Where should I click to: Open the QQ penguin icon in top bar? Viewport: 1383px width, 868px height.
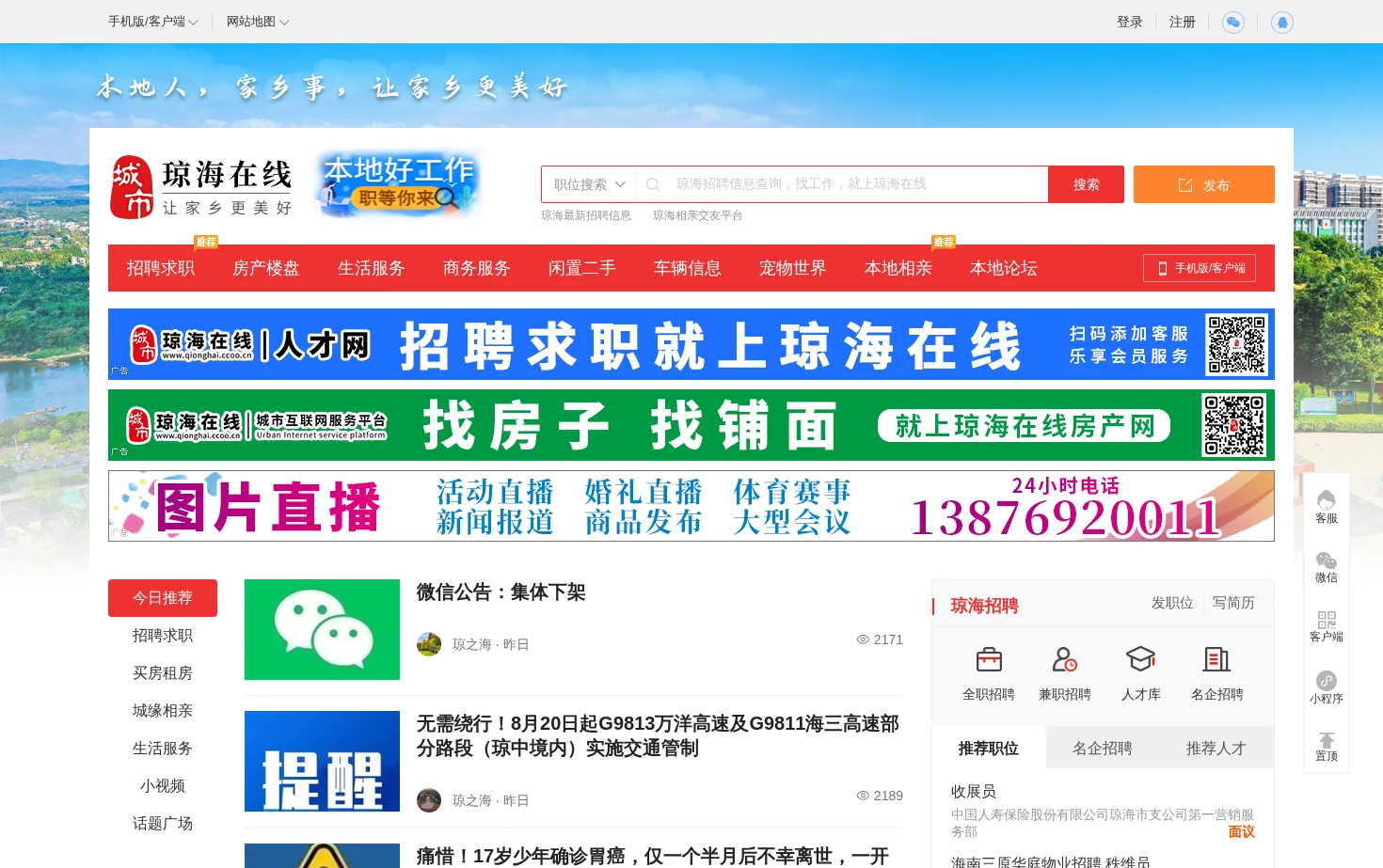(1281, 22)
